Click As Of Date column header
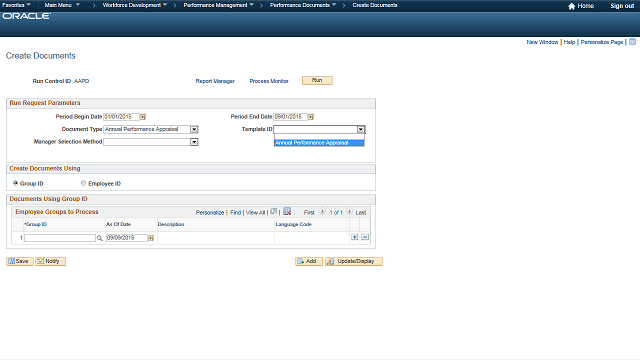The image size is (640, 360). coord(118,224)
